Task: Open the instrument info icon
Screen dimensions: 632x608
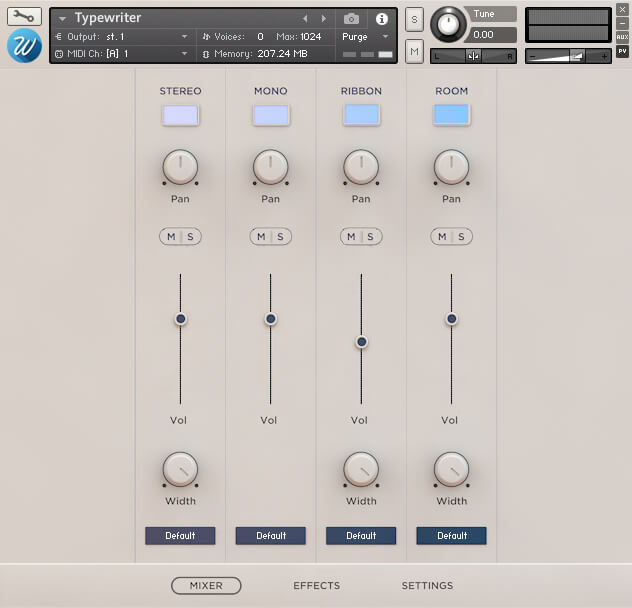Action: click(x=381, y=19)
